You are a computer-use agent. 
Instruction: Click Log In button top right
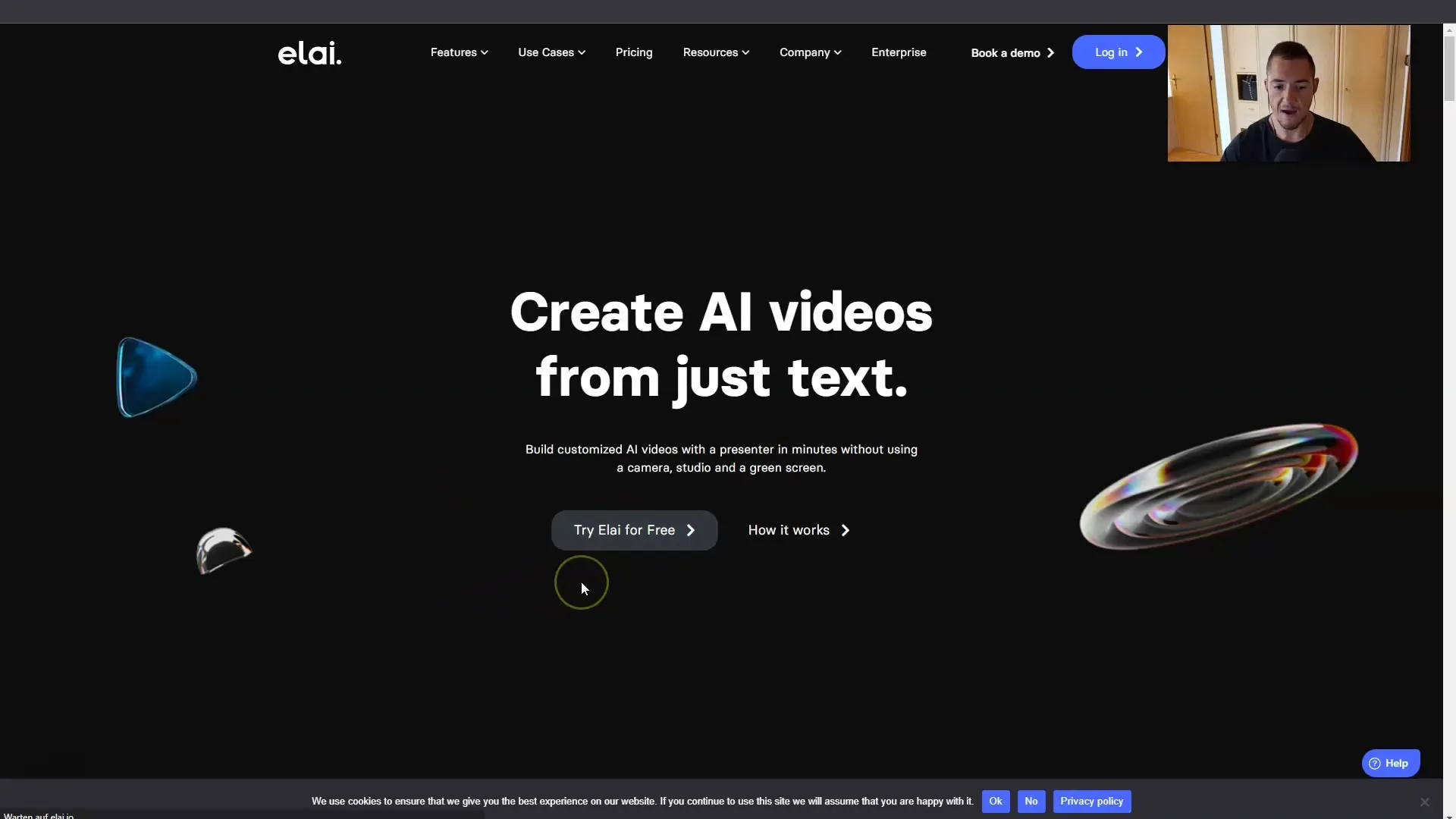tap(1118, 51)
